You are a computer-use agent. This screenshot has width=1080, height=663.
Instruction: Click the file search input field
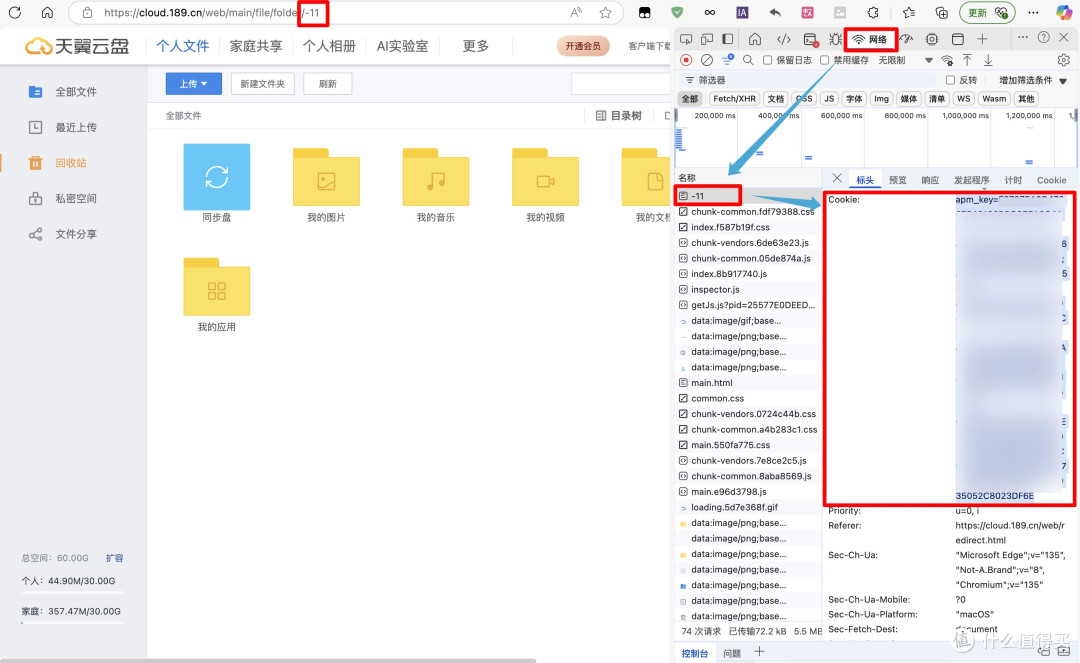[x=620, y=83]
